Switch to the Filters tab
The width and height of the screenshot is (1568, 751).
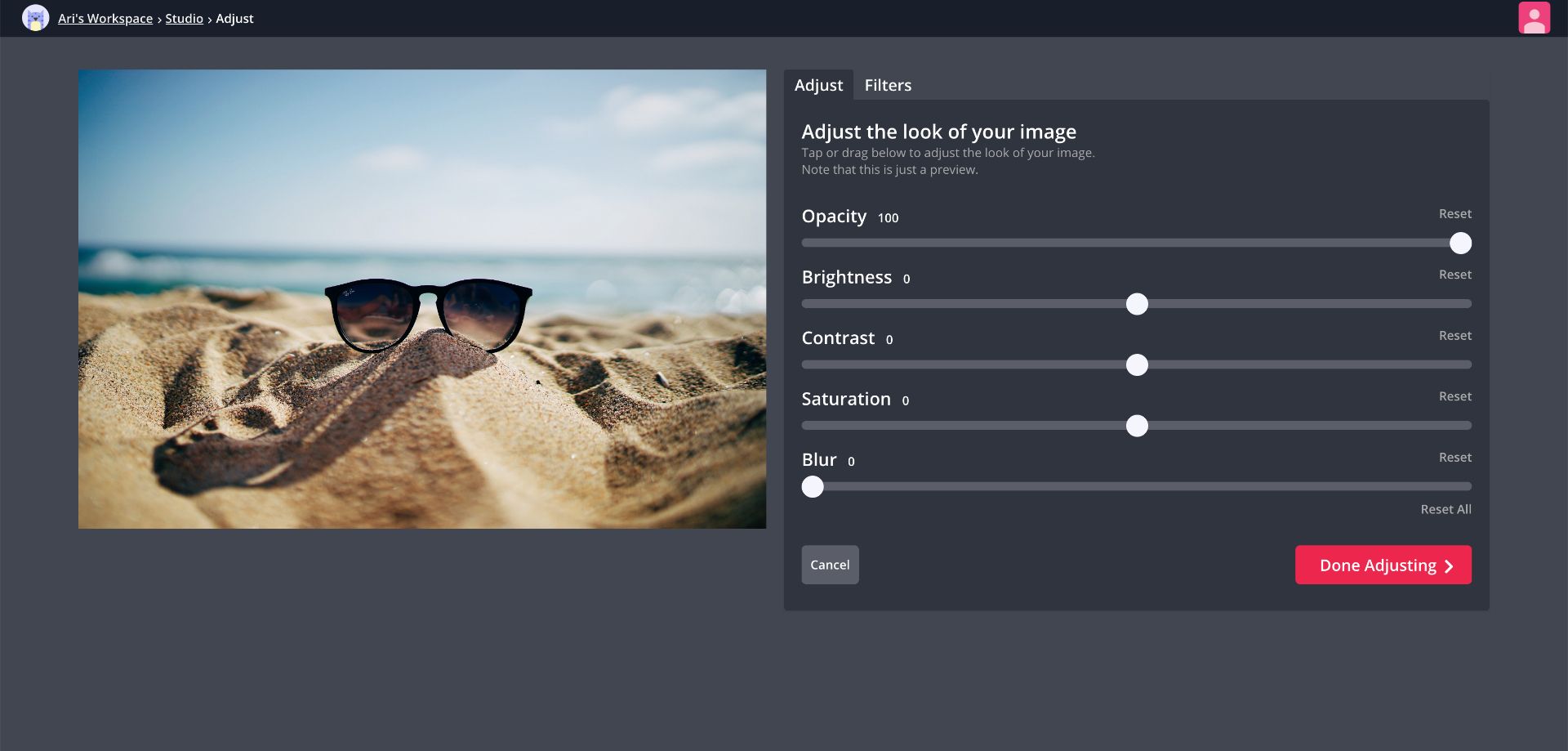point(887,85)
